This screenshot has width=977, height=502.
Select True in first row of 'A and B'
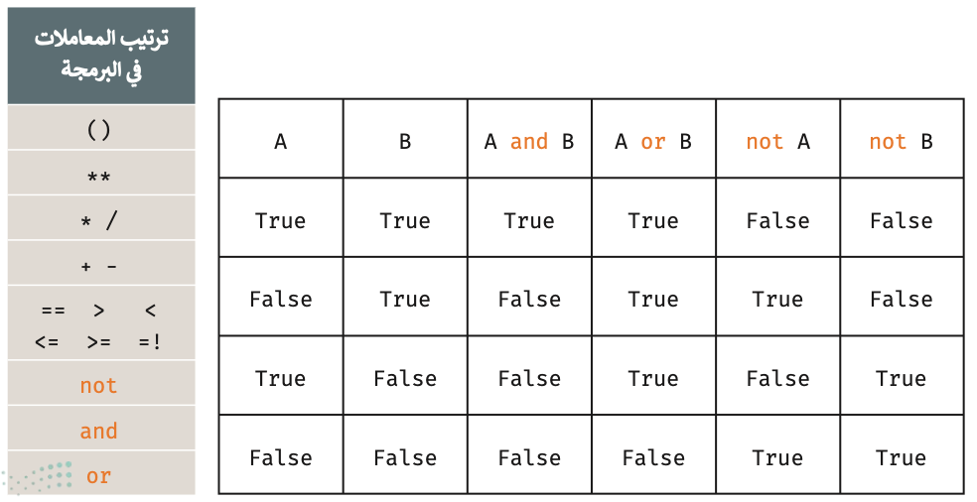pos(529,220)
